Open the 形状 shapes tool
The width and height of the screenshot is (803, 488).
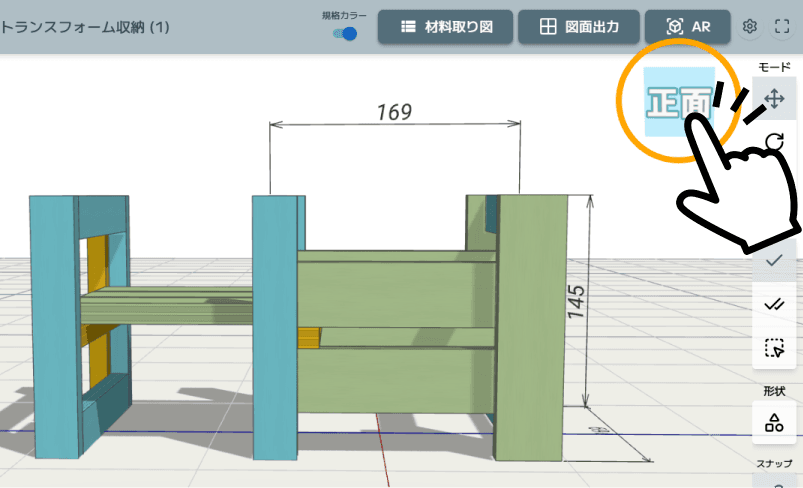tap(773, 422)
